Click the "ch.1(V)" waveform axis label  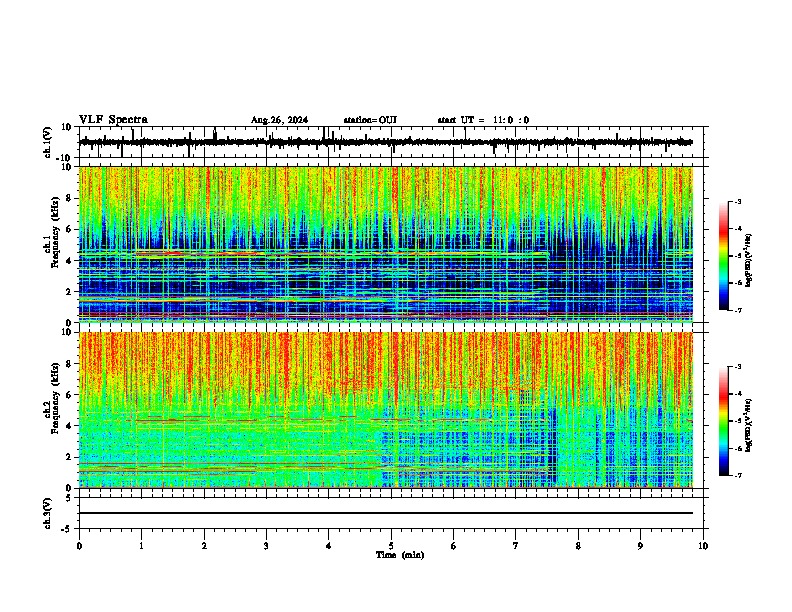point(48,142)
